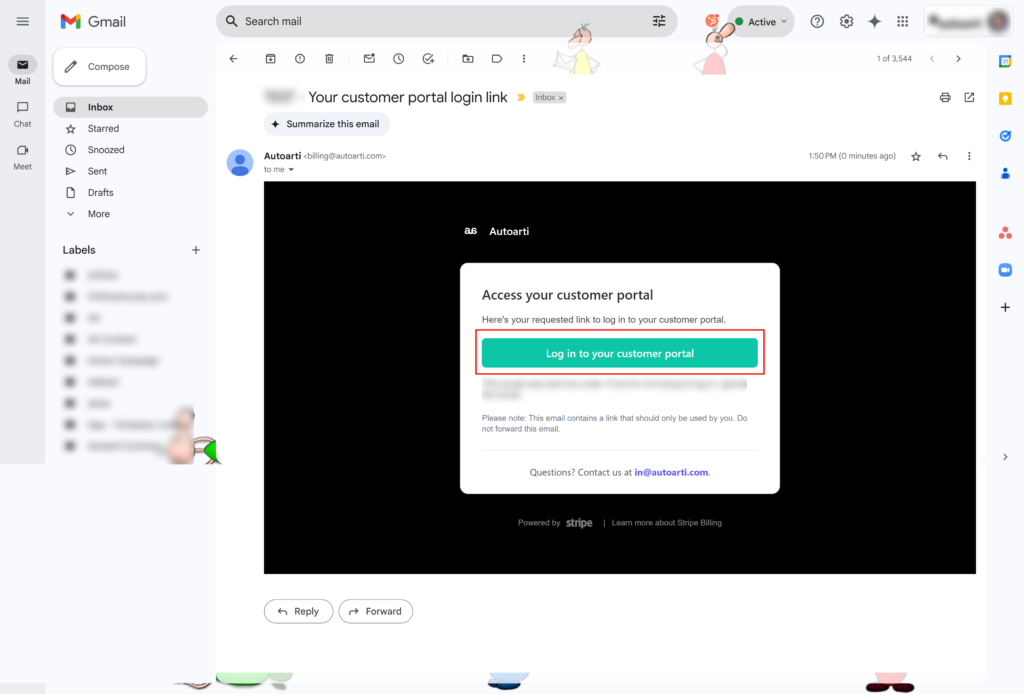
Task: Open Google Calendar in side panel
Action: [1005, 61]
